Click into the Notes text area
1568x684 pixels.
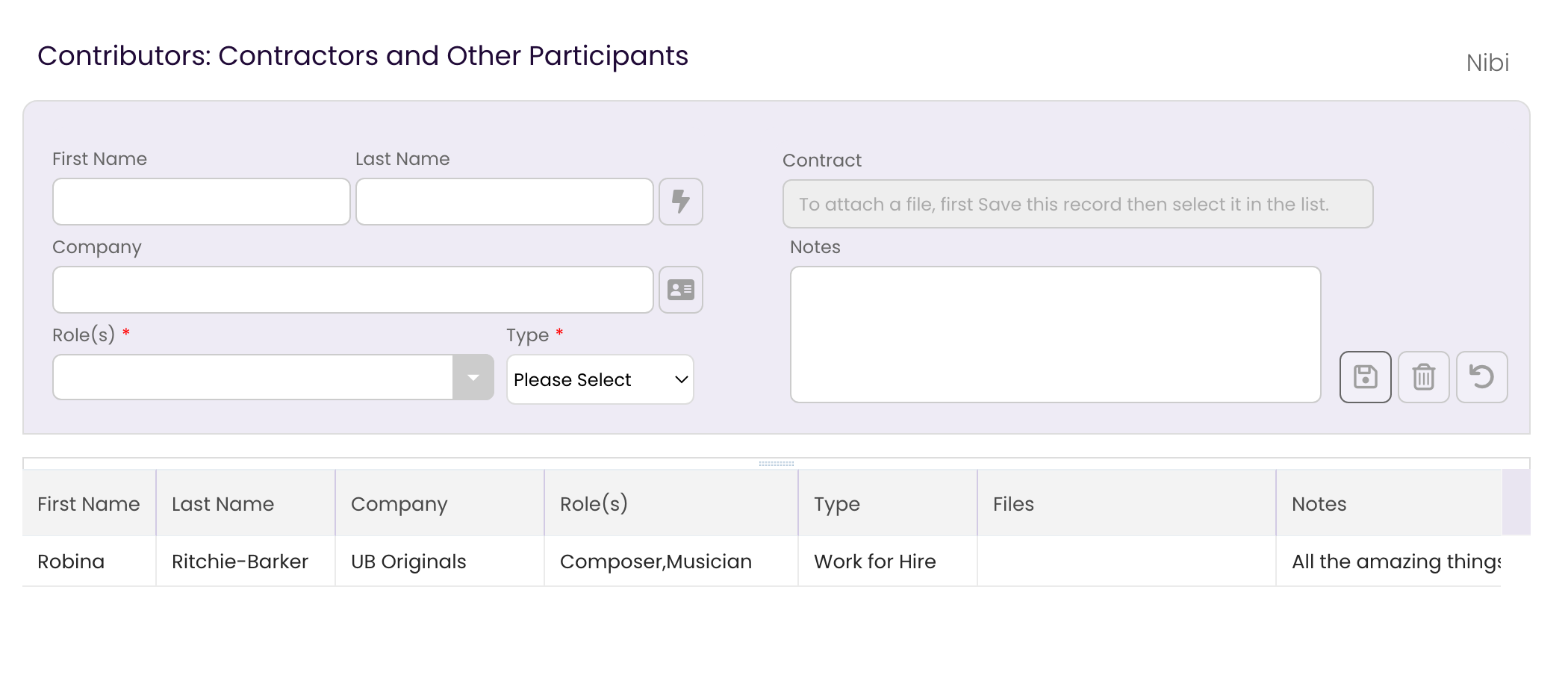coord(1056,335)
